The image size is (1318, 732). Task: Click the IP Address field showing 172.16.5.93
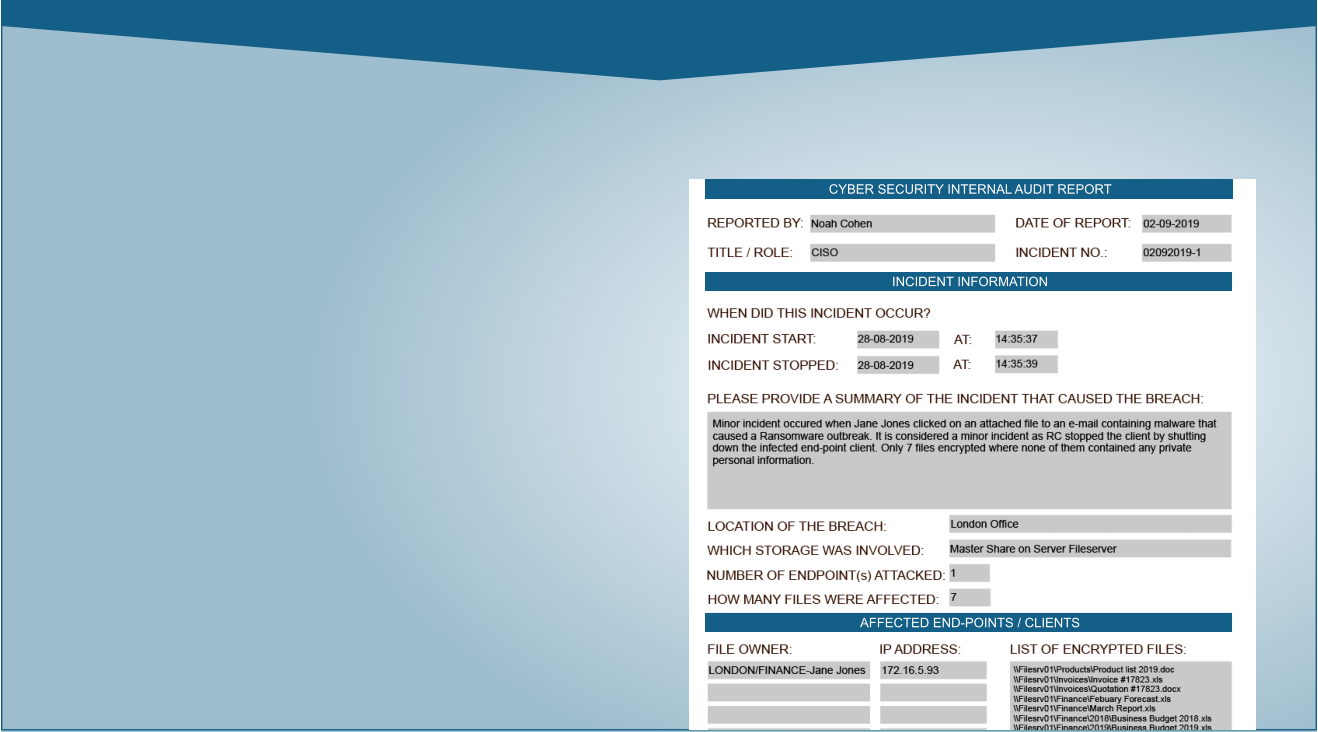click(932, 669)
